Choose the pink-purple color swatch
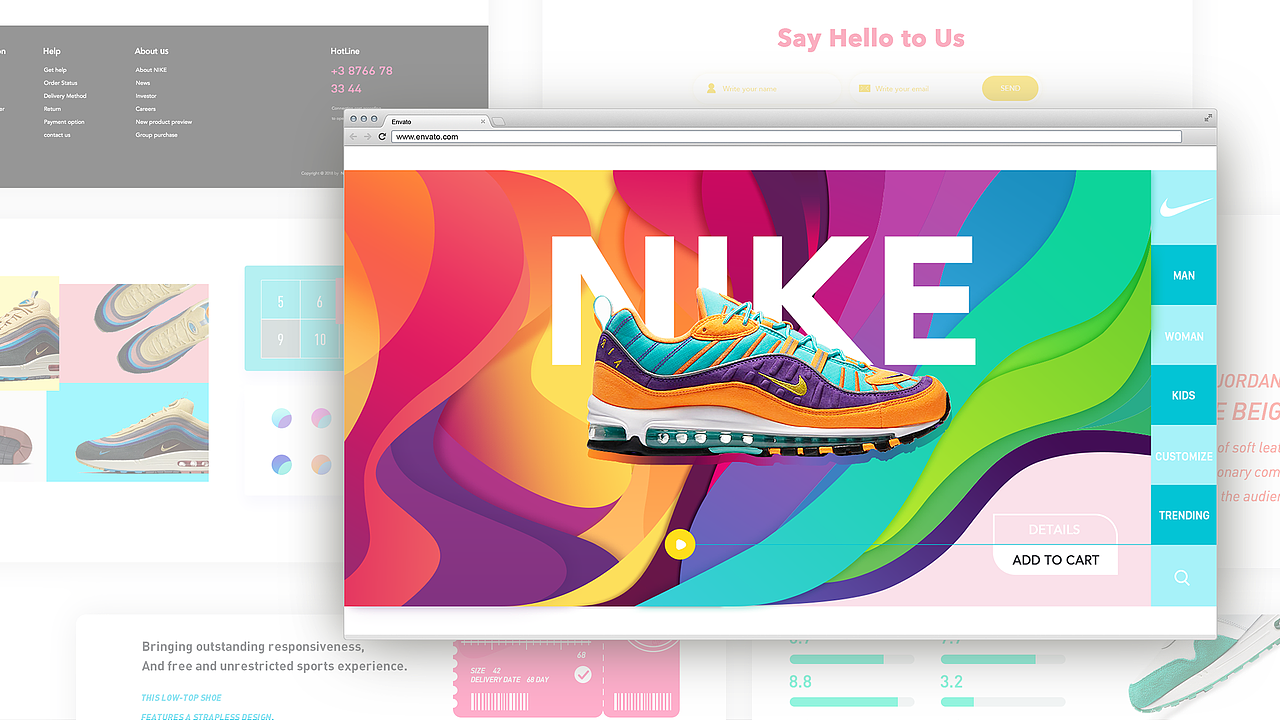The height and width of the screenshot is (720, 1280). (x=321, y=418)
